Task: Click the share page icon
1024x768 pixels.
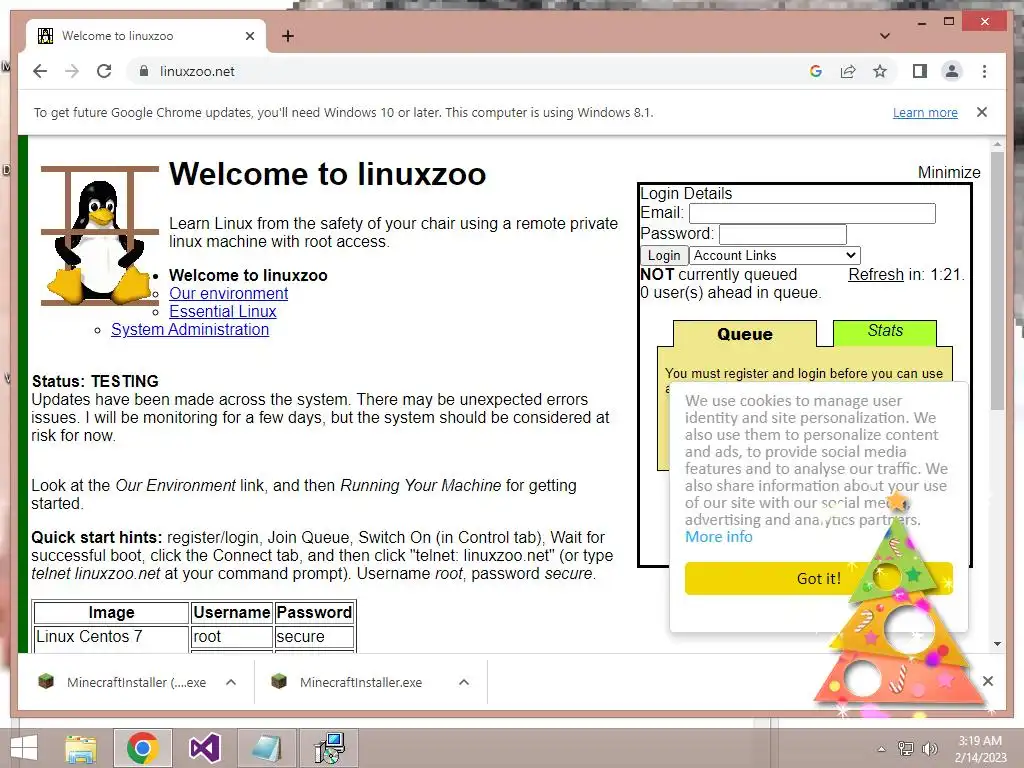Action: point(848,71)
